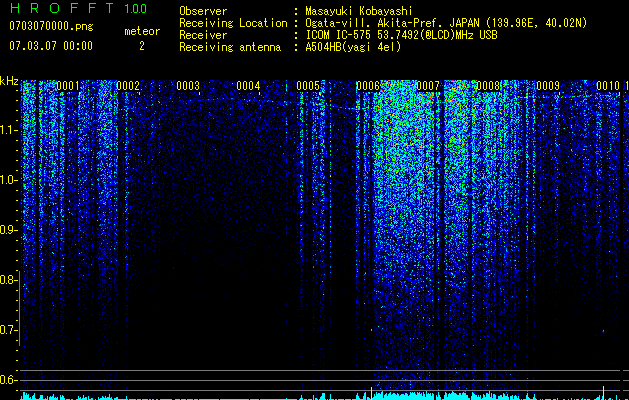Click the 0007 minute time marker

pyautogui.click(x=428, y=86)
